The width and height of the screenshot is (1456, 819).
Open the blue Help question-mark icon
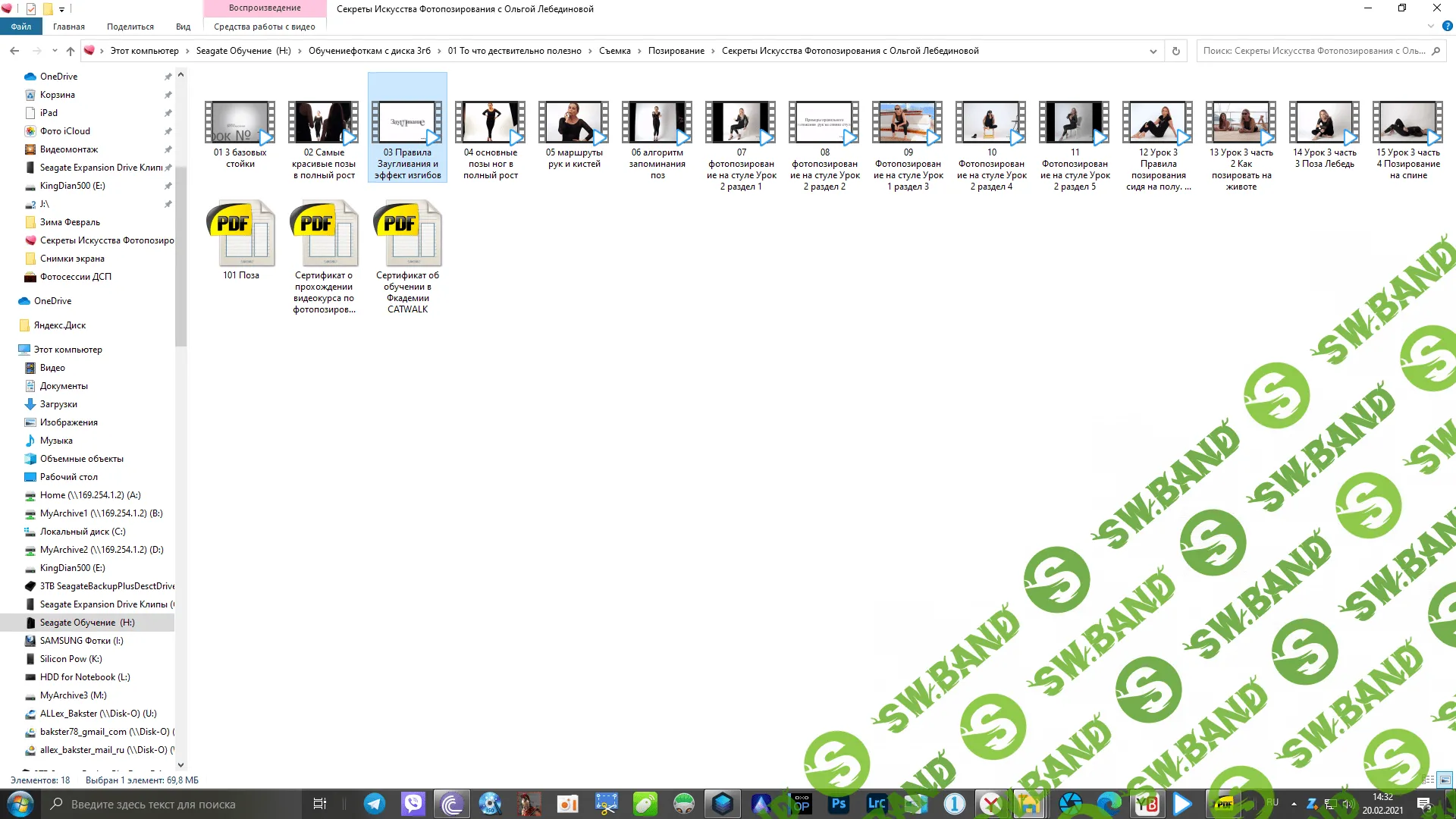pyautogui.click(x=1447, y=26)
